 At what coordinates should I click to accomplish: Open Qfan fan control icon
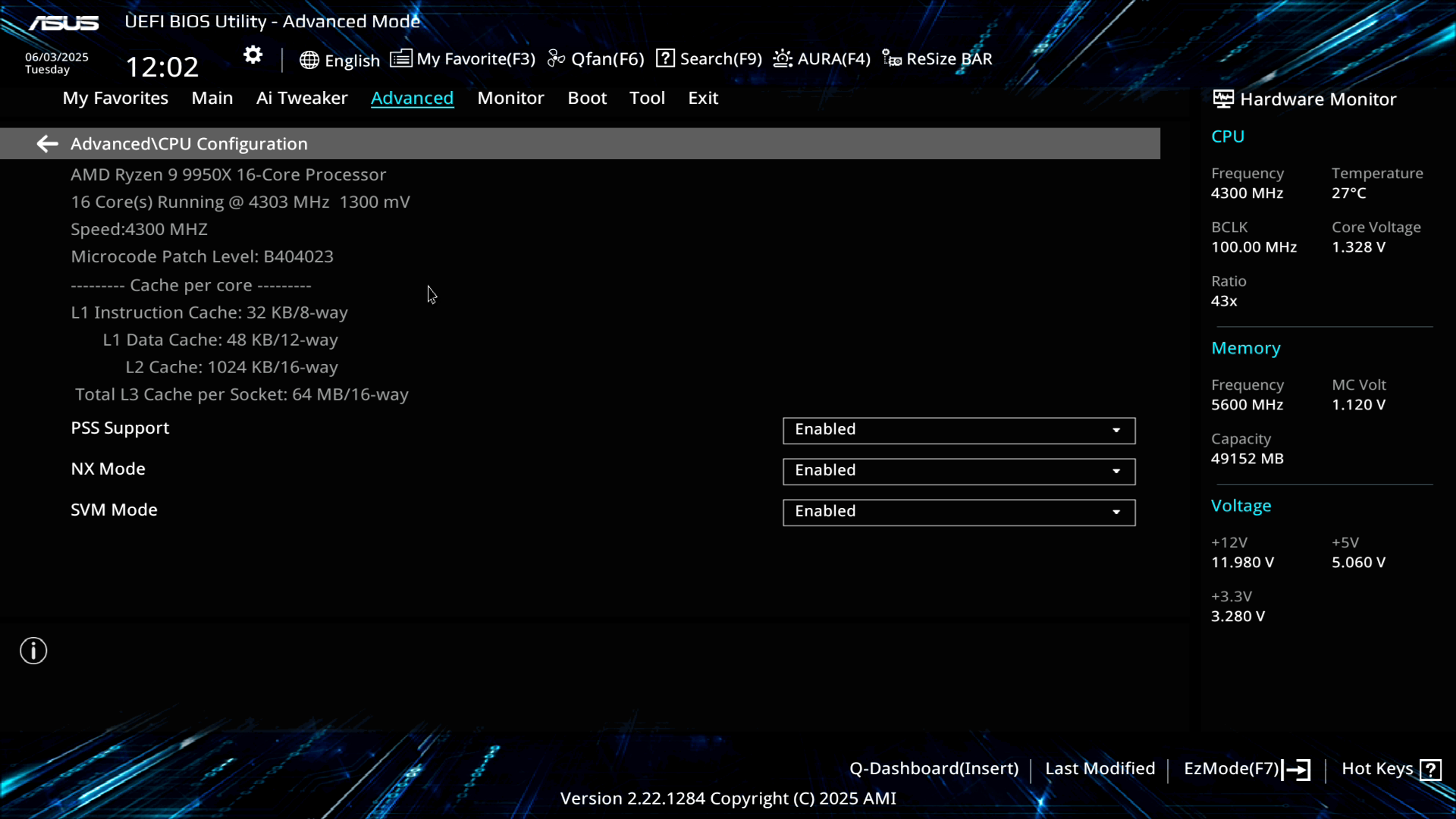pyautogui.click(x=556, y=58)
